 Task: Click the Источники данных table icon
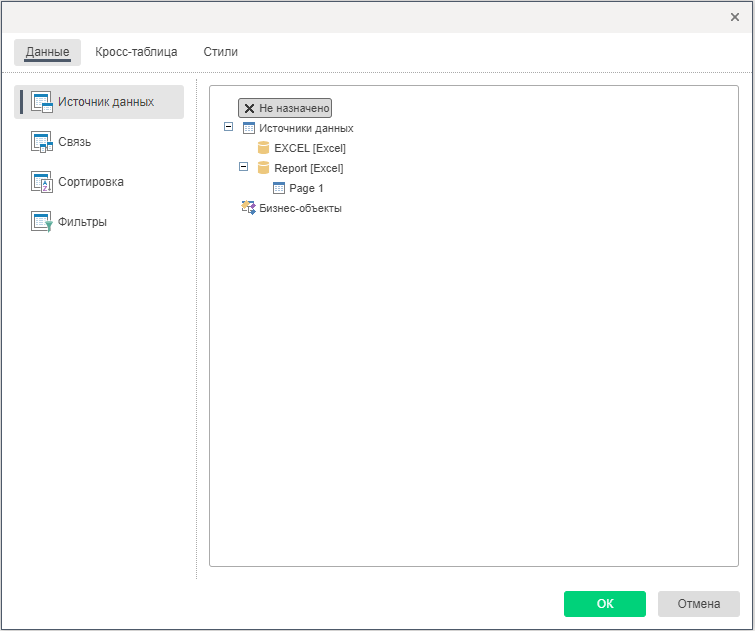[249, 128]
